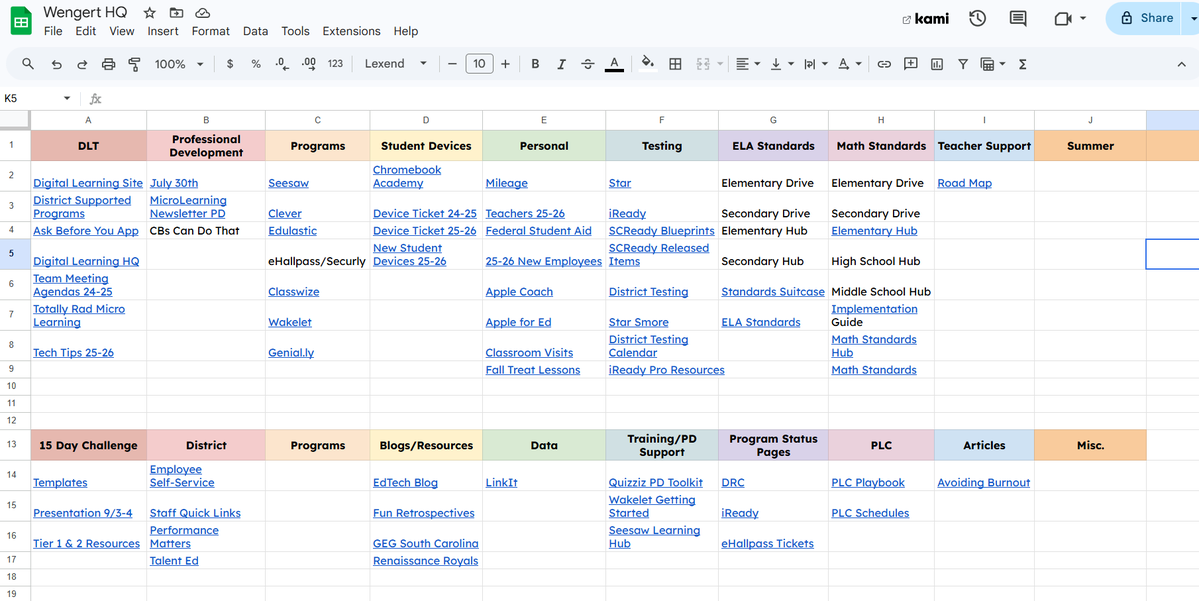
Task: Star the Wengert HQ document
Action: [150, 12]
